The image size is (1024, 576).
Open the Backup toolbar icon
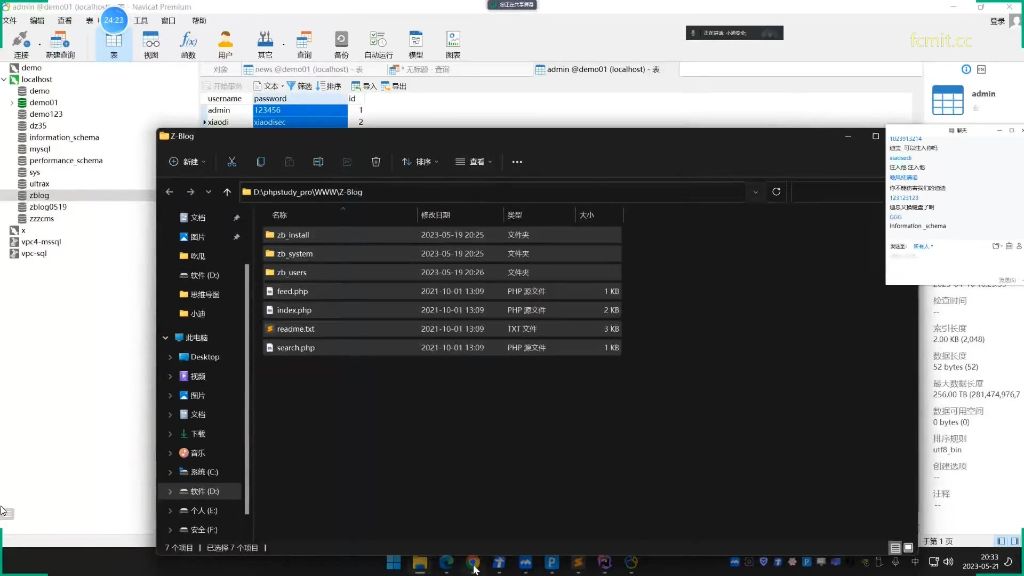[x=341, y=44]
